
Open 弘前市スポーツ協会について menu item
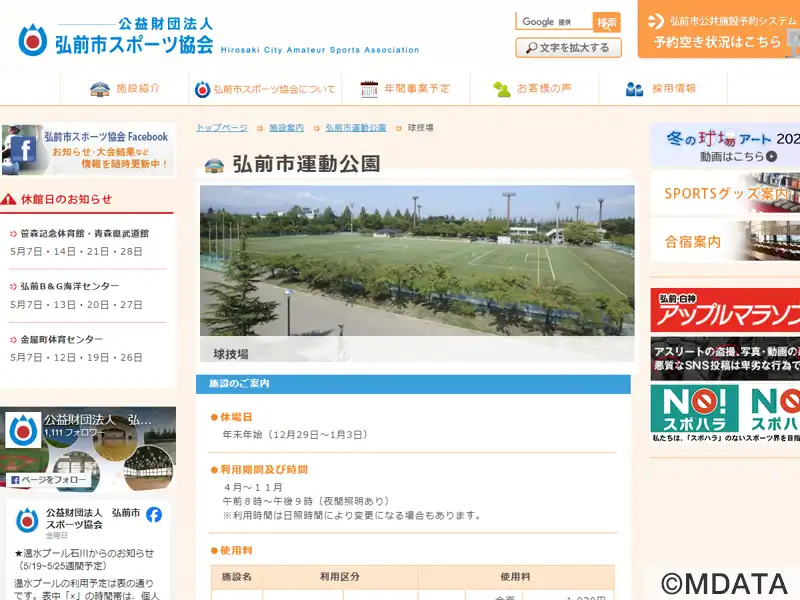(265, 89)
